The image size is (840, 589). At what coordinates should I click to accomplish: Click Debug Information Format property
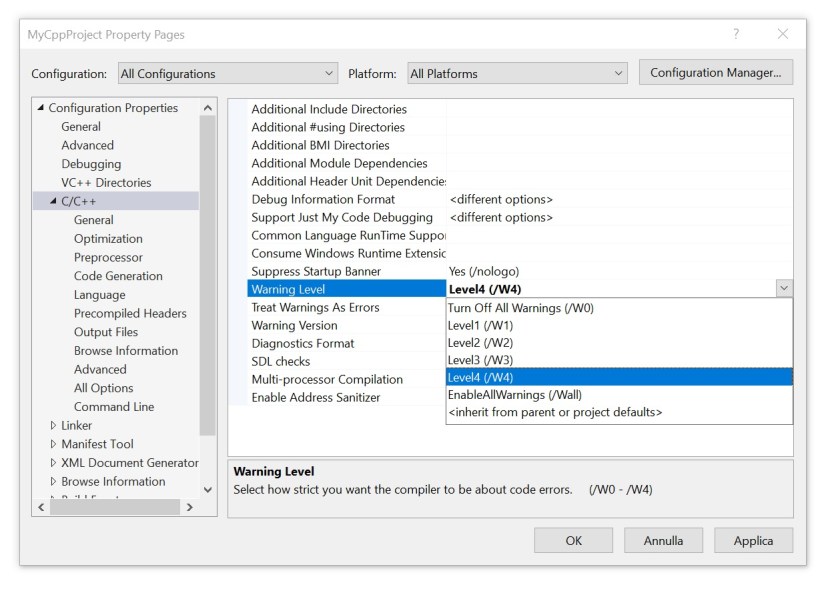pyautogui.click(x=323, y=199)
